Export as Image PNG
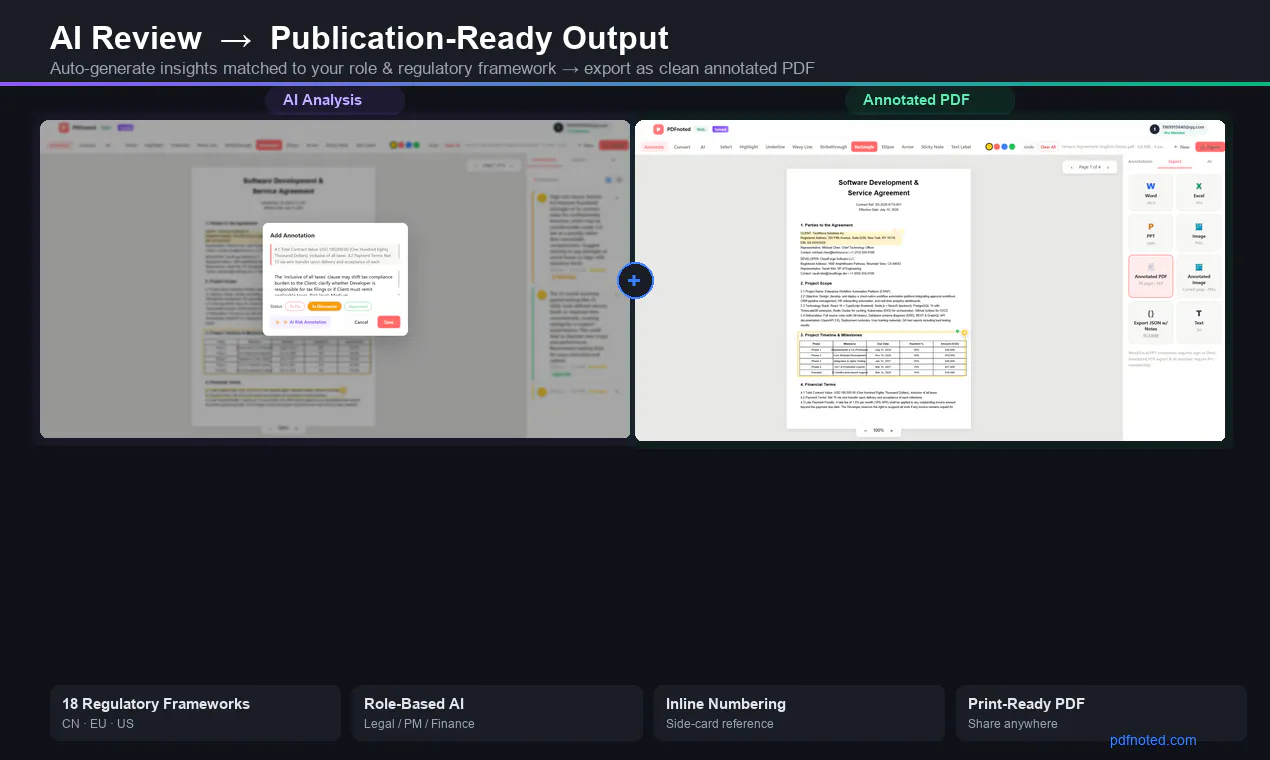Viewport: 1270px width, 760px height. (x=1199, y=232)
